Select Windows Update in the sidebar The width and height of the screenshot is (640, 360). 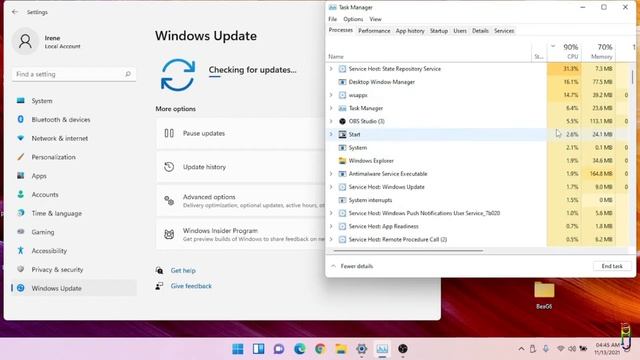point(73,289)
